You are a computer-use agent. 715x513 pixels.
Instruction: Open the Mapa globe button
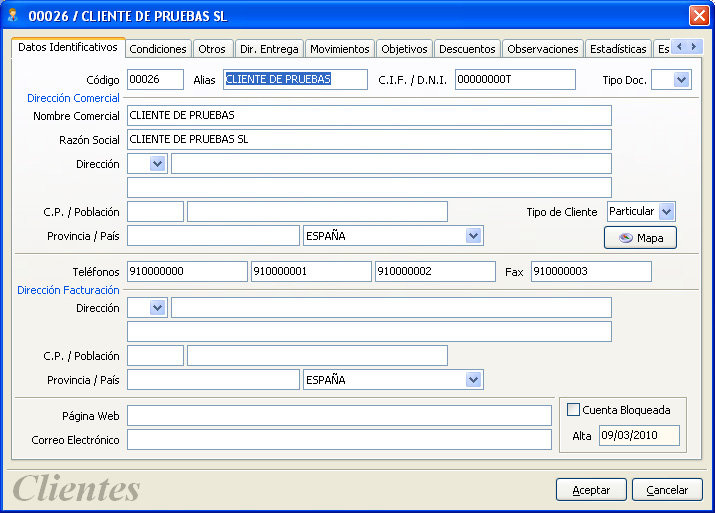[x=640, y=238]
